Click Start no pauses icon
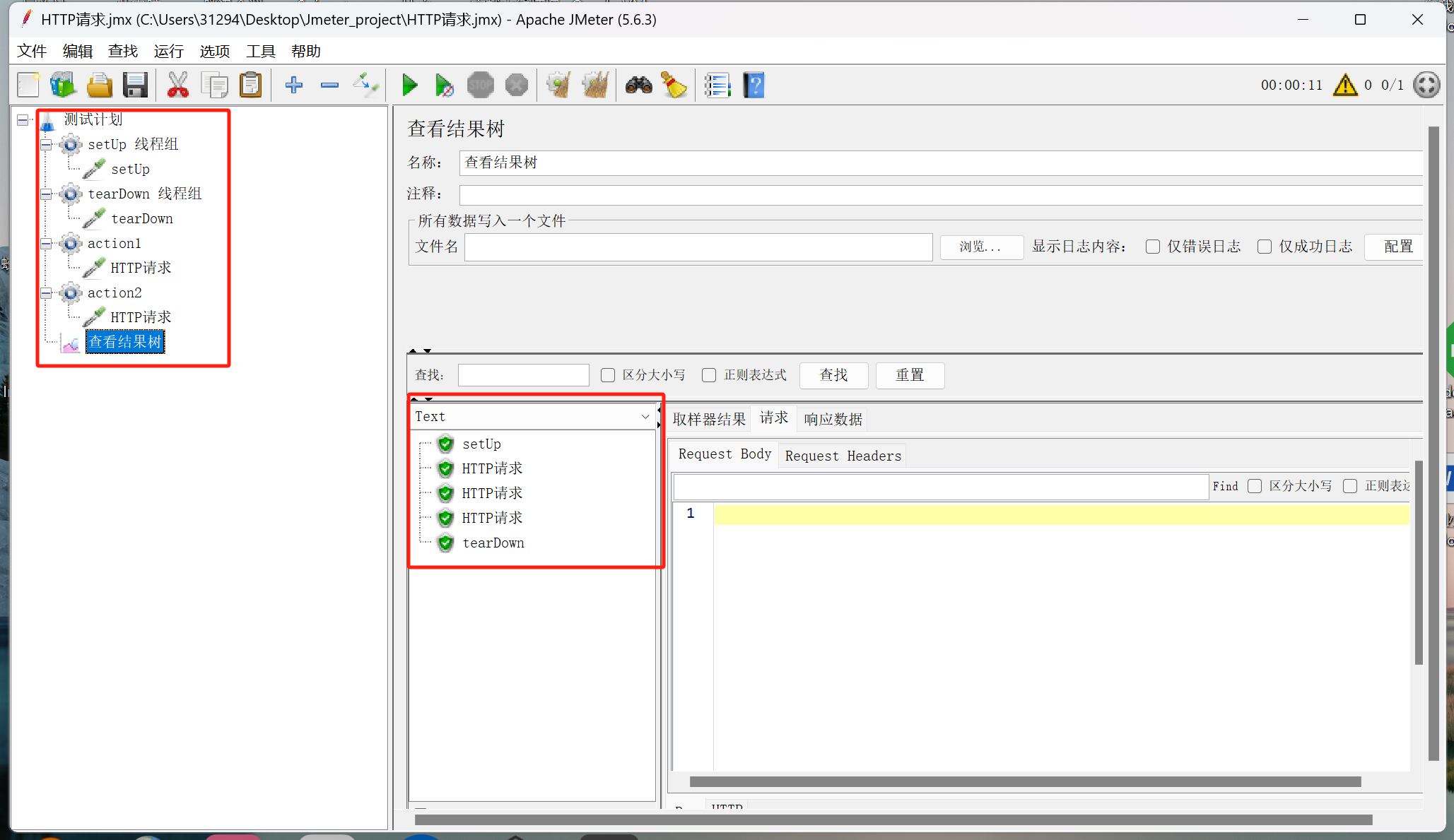 tap(444, 85)
